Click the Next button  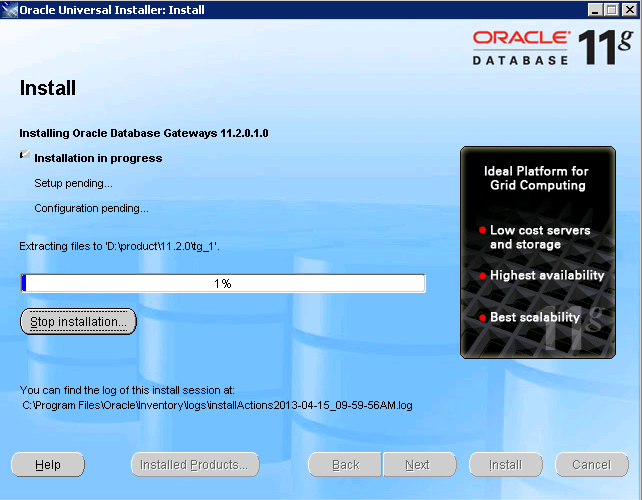click(419, 465)
